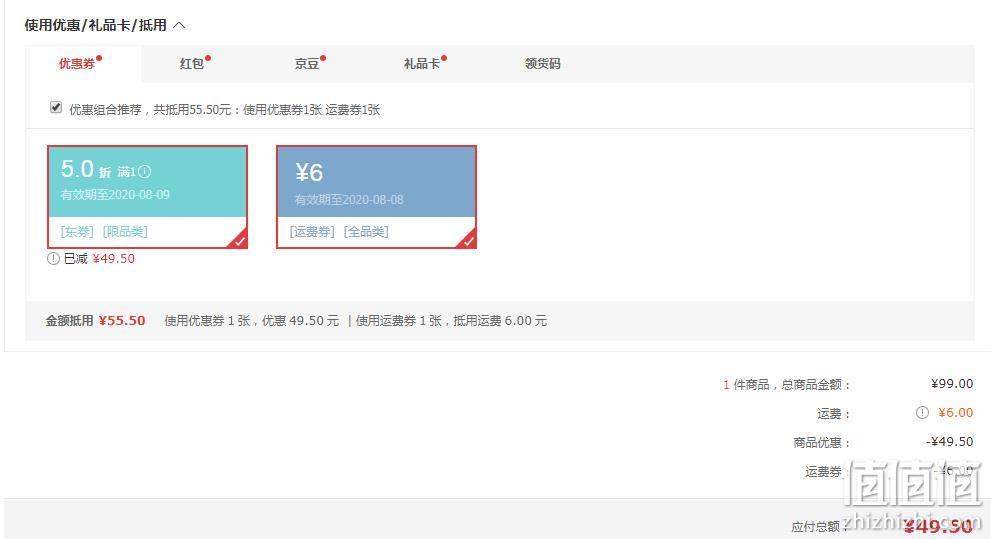Uncheck the 优惠组合推荐 checkbox
The height and width of the screenshot is (539, 991).
coord(56,107)
